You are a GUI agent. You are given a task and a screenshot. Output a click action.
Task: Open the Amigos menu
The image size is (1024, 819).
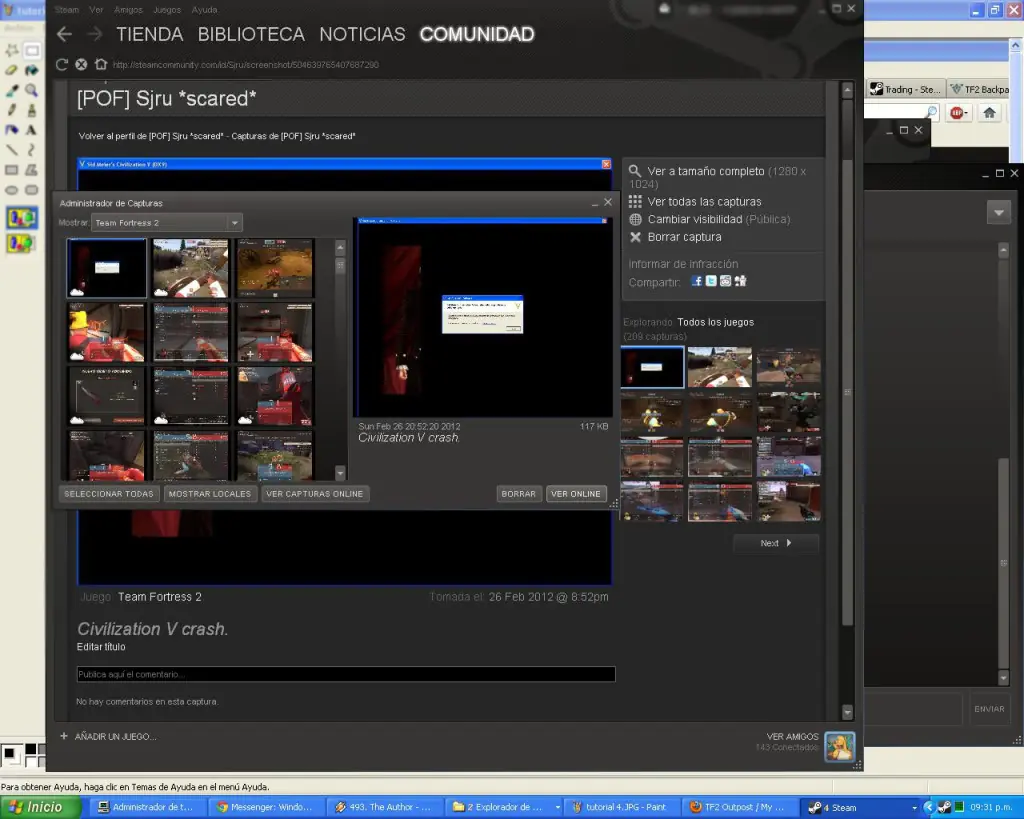128,10
